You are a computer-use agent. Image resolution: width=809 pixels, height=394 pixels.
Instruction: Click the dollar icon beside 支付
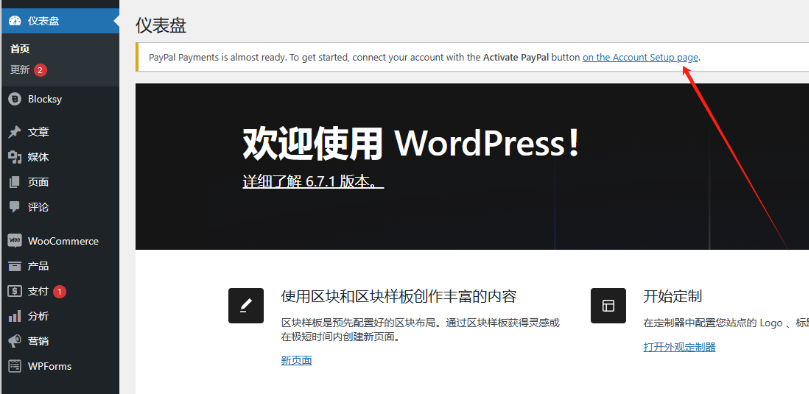click(14, 291)
